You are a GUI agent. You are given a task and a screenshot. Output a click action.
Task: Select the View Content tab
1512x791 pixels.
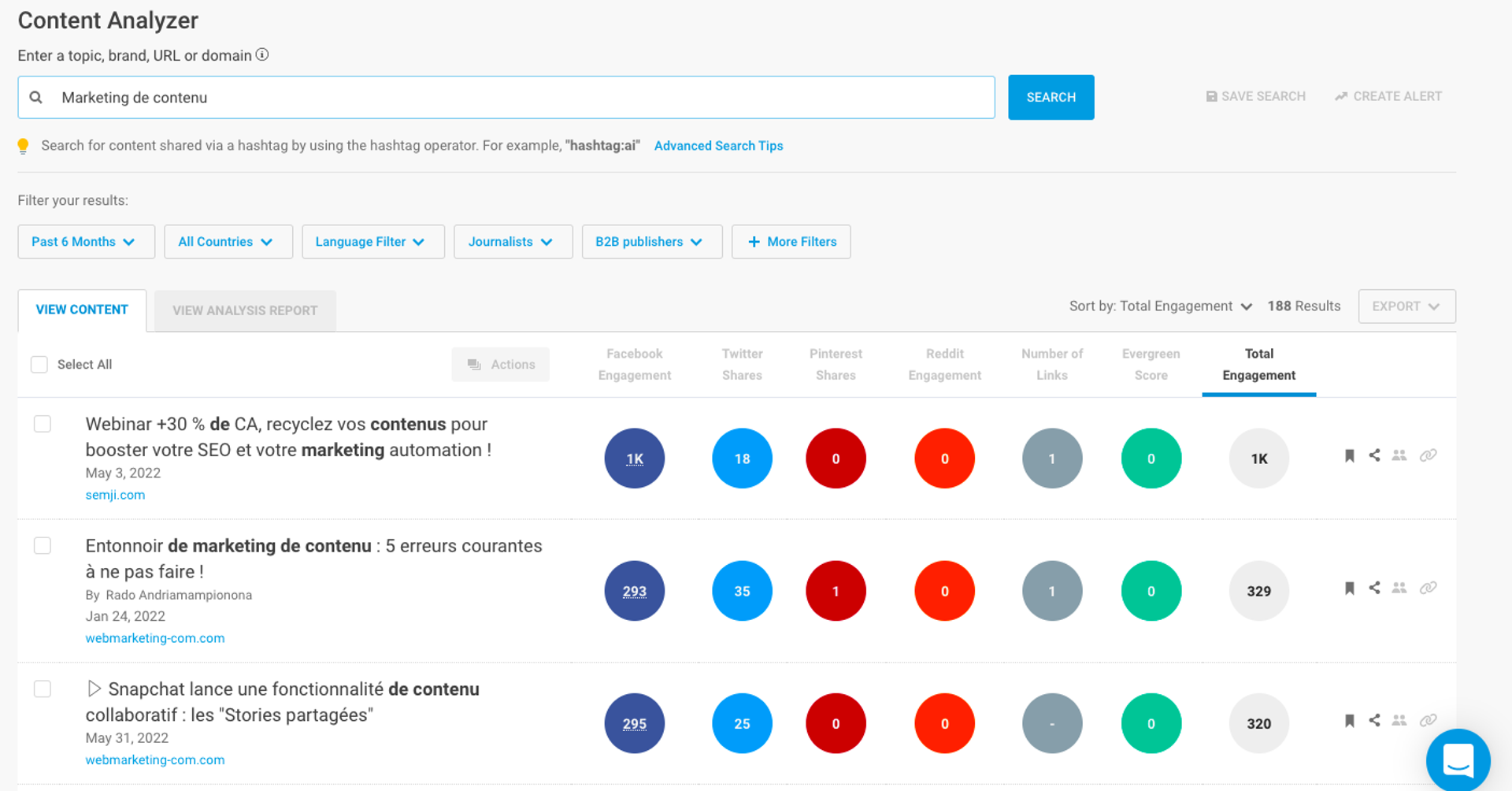tap(82, 310)
